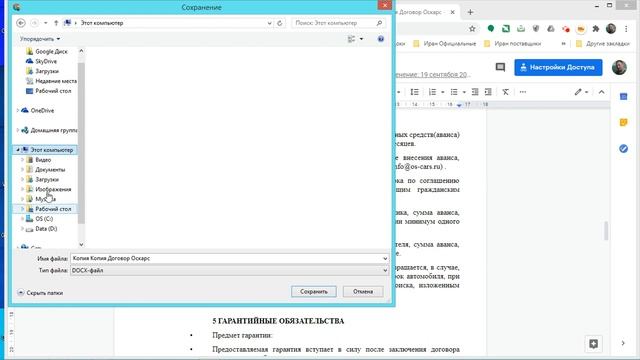Open line spacing tool in Docs toolbar

(x=414, y=92)
